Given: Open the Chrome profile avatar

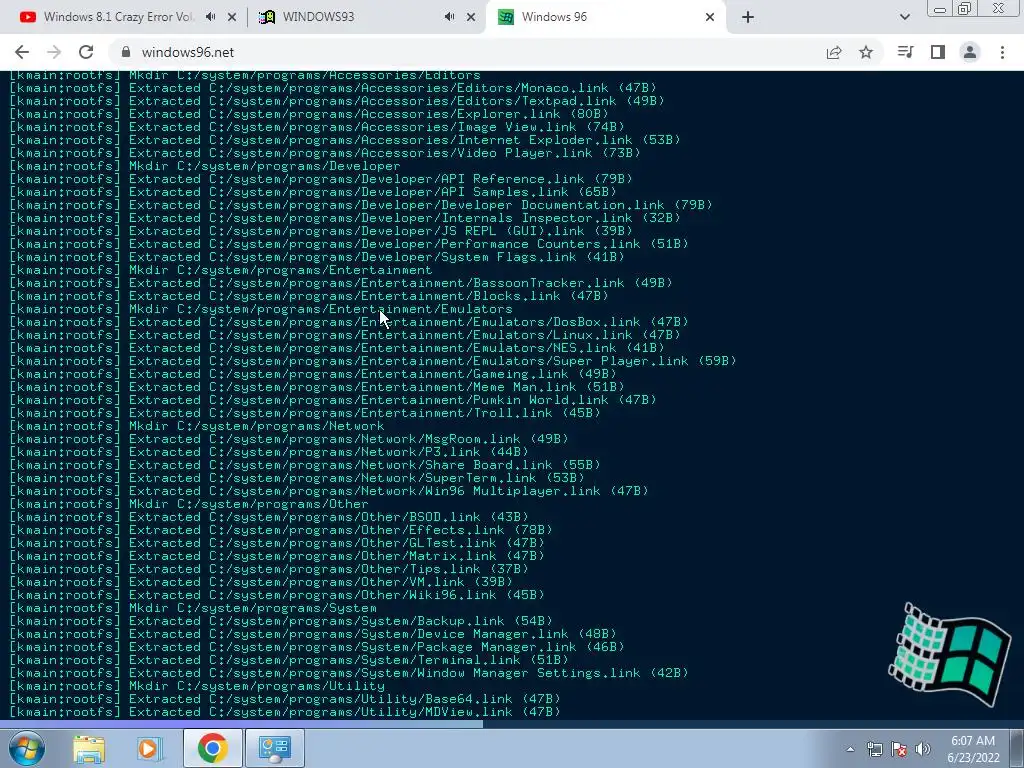Looking at the screenshot, I should [970, 52].
